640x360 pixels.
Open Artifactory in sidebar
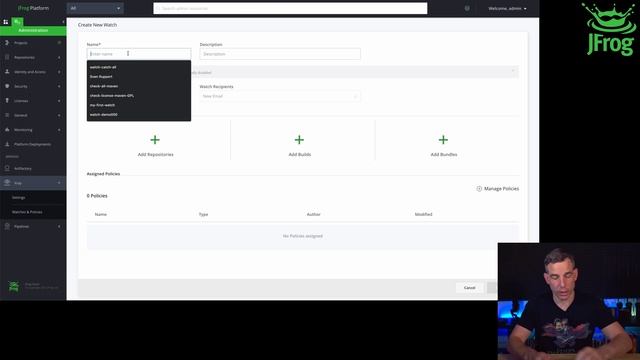tap(22, 168)
